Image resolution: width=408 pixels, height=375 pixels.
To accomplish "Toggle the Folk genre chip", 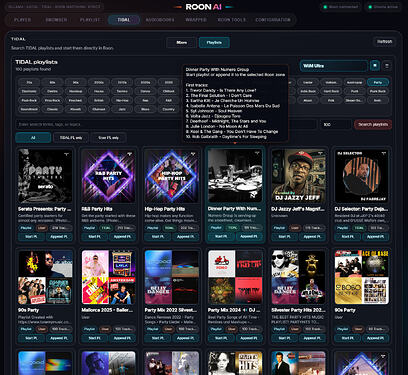I will pos(331,100).
